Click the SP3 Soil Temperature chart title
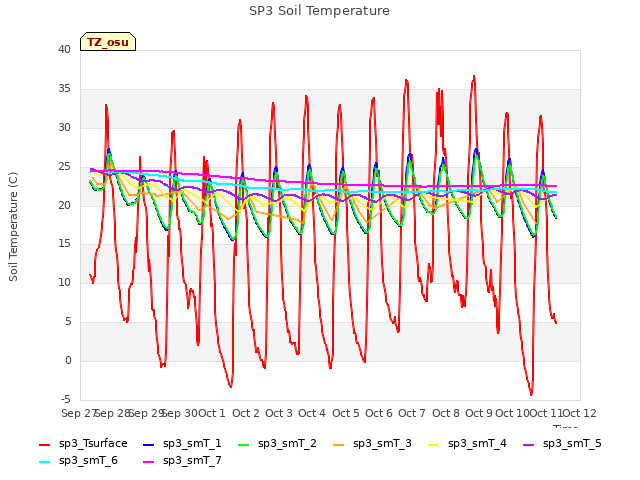The height and width of the screenshot is (480, 640). coord(319,11)
